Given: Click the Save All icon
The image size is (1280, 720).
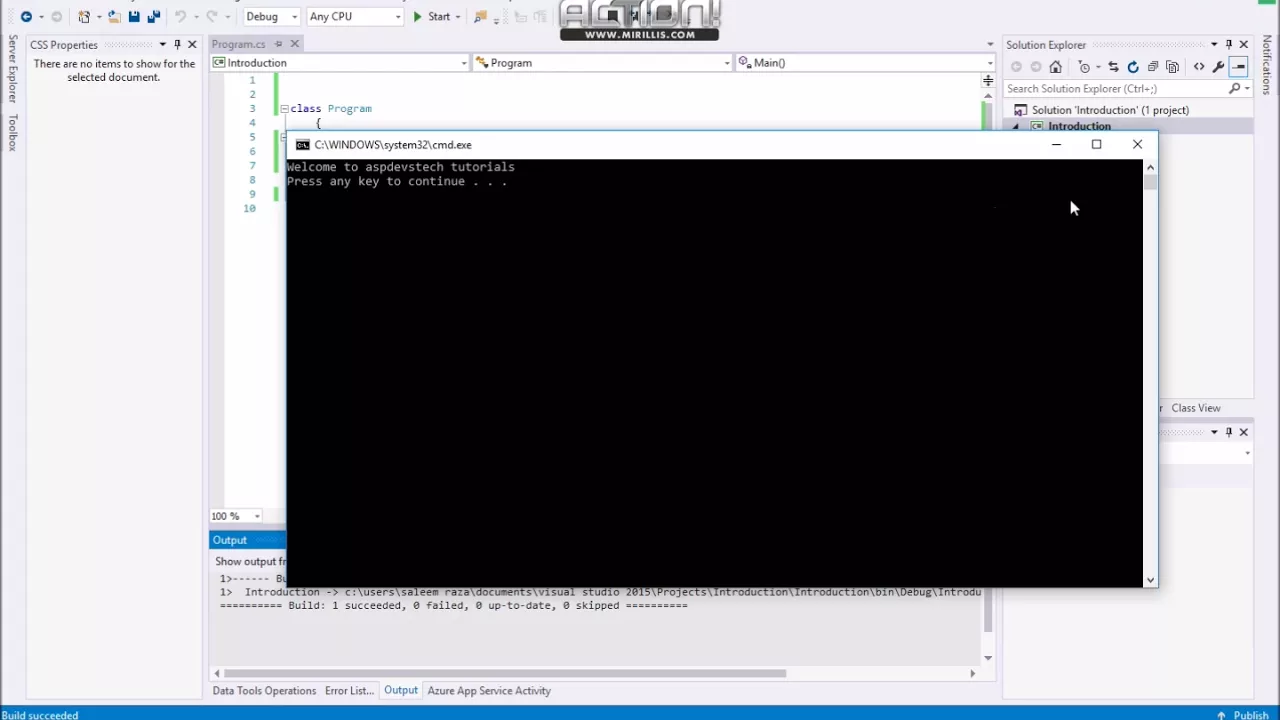Looking at the screenshot, I should coord(154,17).
